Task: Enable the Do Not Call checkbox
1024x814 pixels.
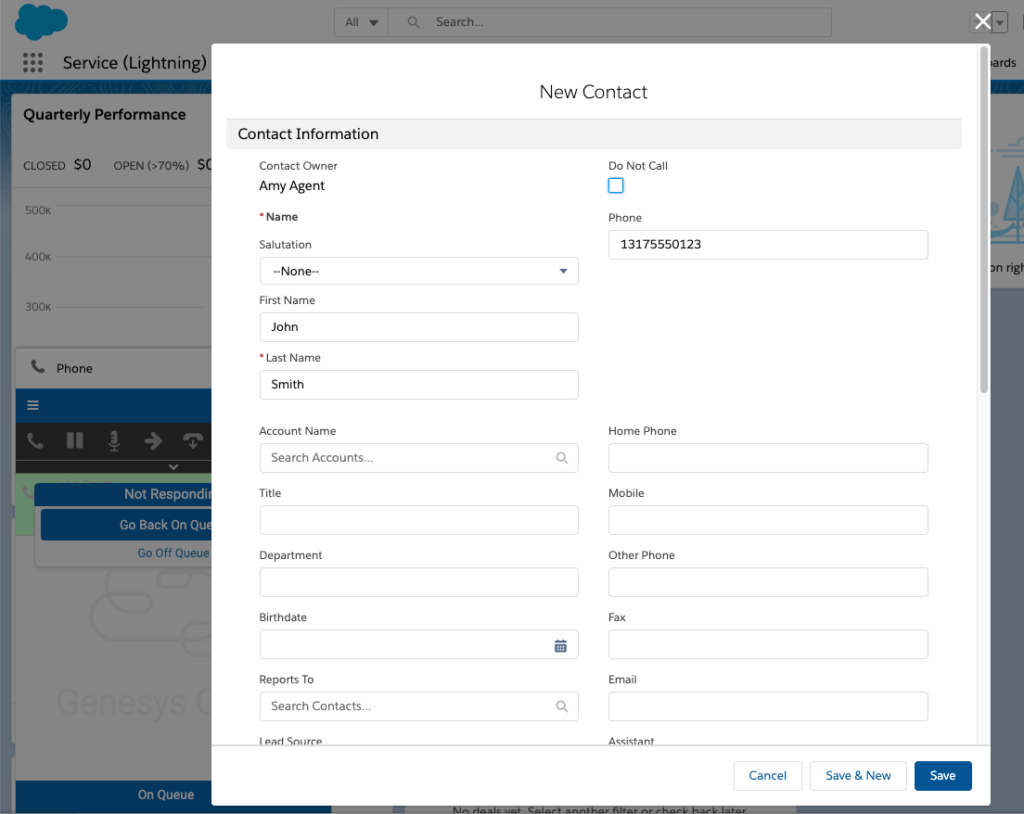Action: (616, 185)
